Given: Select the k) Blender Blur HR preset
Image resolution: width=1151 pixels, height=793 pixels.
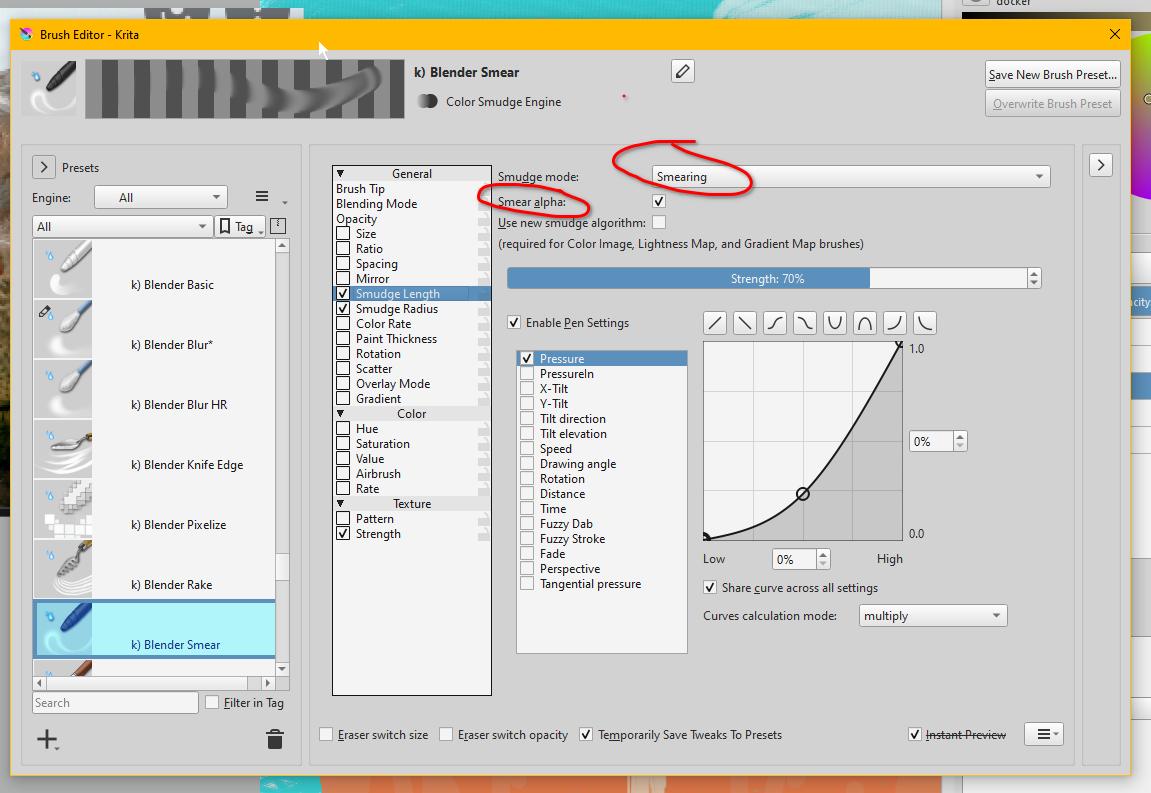Looking at the screenshot, I should coord(154,389).
